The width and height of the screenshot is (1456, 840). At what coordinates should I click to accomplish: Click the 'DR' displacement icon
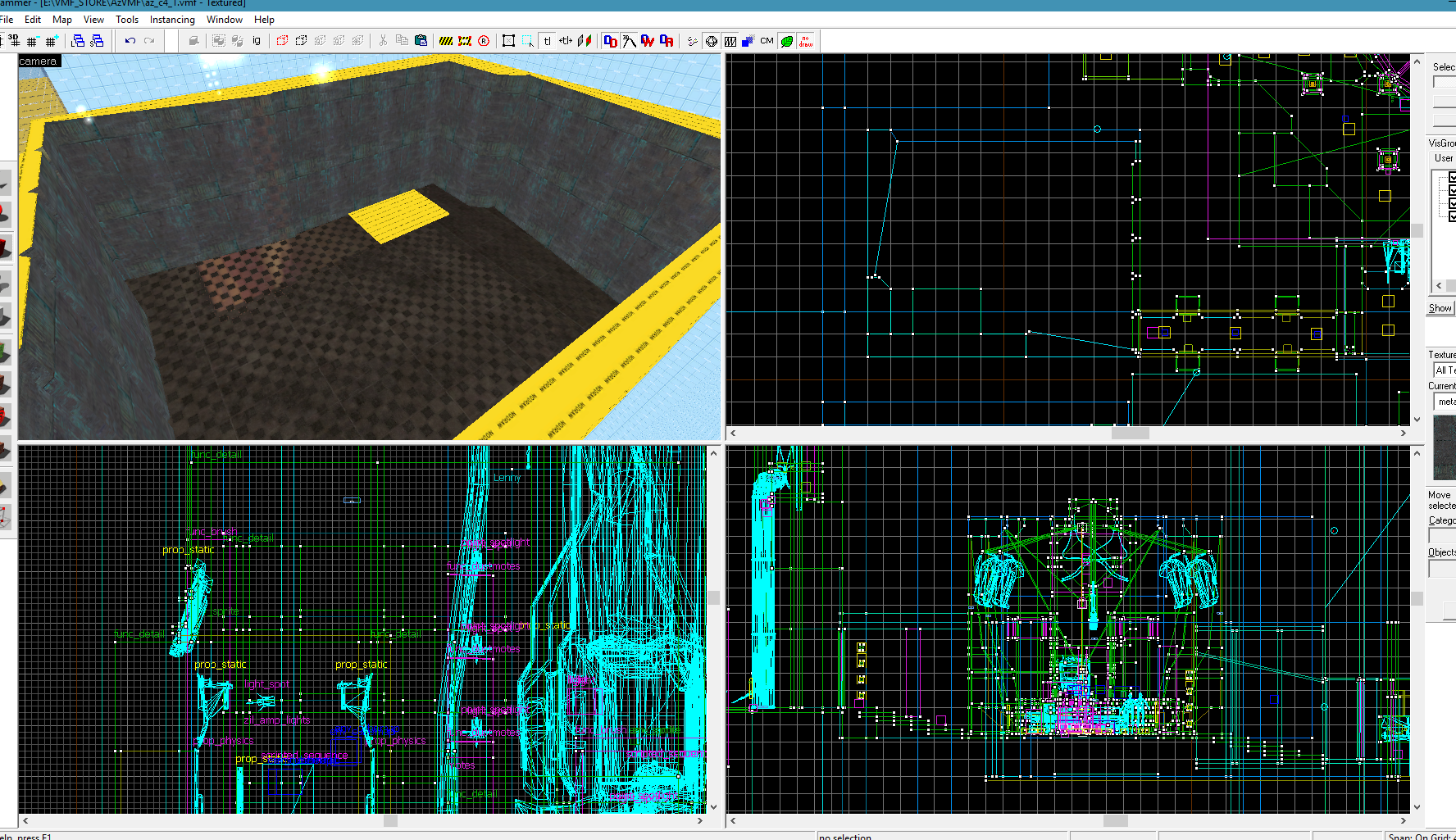[x=667, y=41]
